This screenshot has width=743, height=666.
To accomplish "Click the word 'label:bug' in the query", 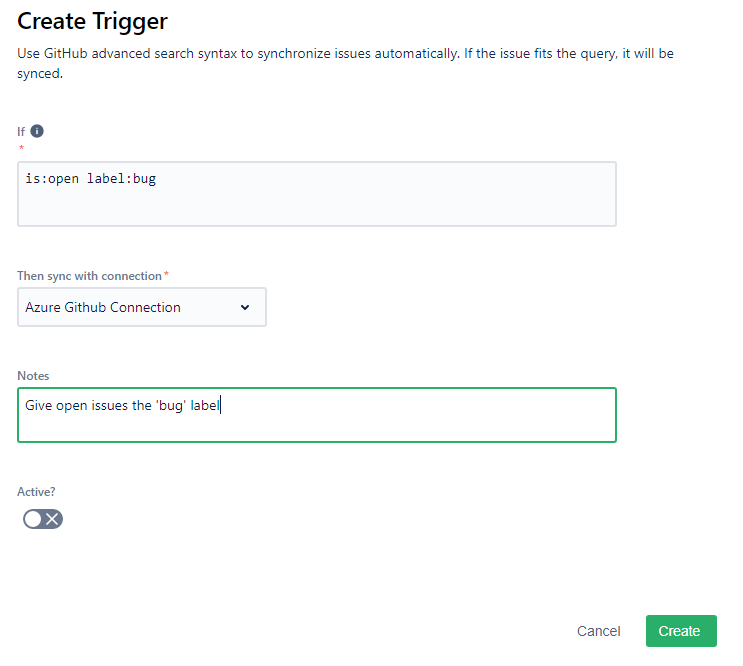I will [x=121, y=179].
